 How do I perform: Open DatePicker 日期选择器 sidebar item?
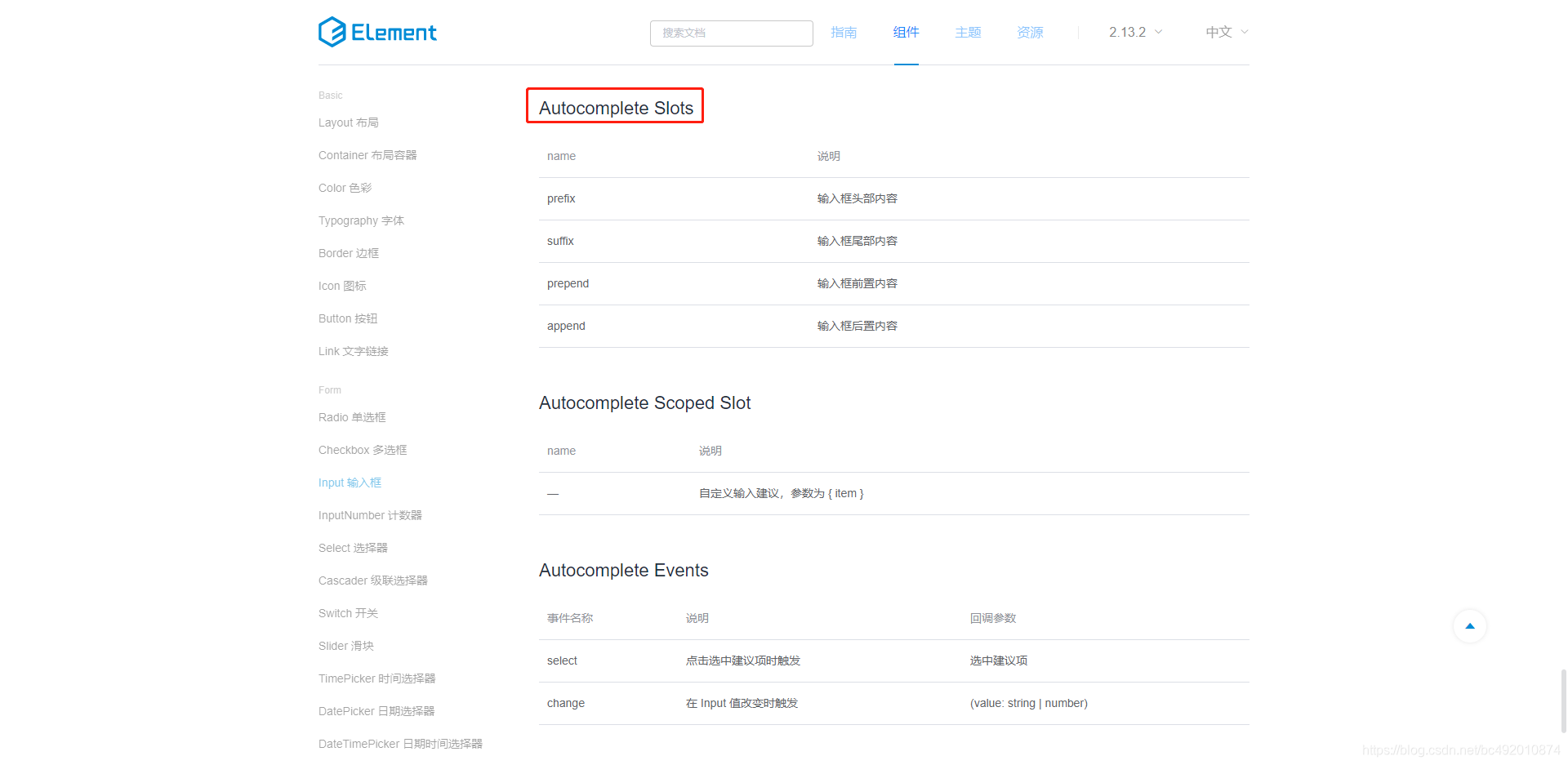point(376,711)
